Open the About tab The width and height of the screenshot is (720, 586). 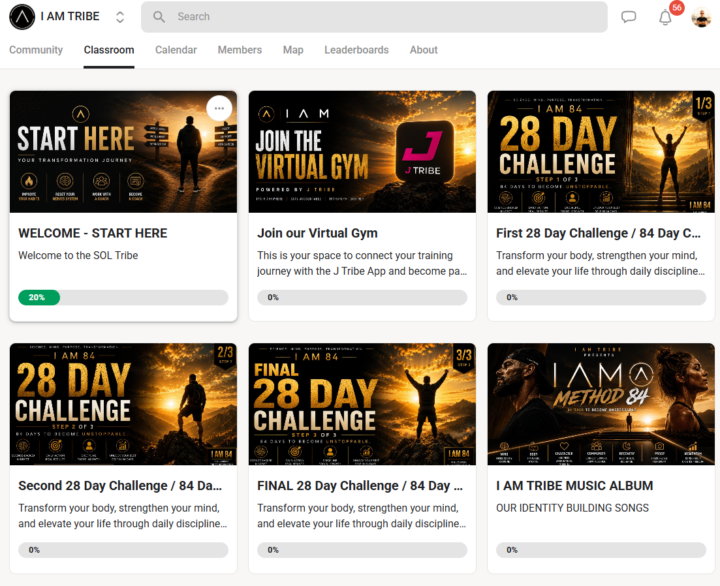pyautogui.click(x=423, y=50)
